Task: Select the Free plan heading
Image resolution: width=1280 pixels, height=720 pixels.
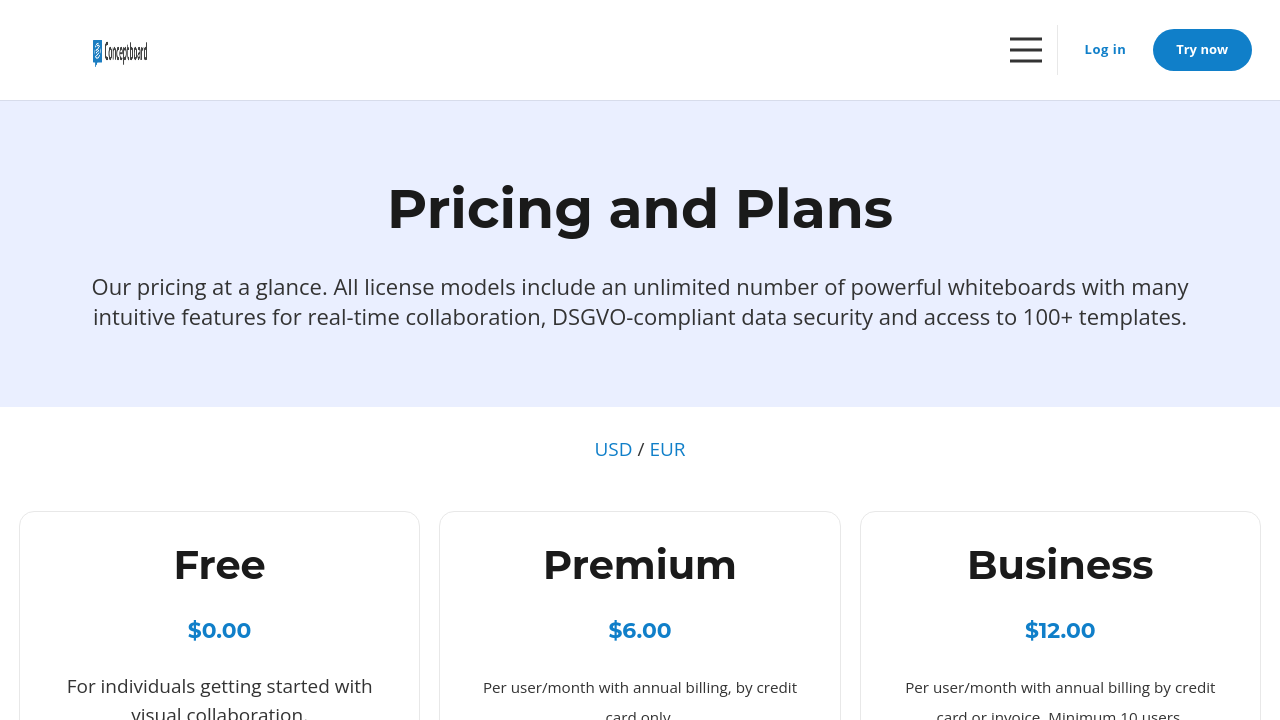Action: click(219, 565)
